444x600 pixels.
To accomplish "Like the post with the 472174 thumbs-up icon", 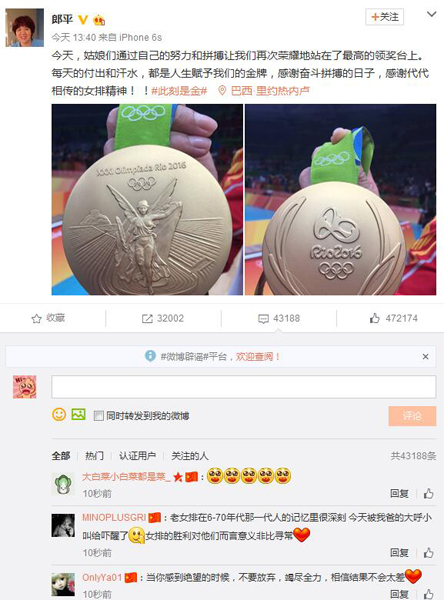I will pos(375,318).
